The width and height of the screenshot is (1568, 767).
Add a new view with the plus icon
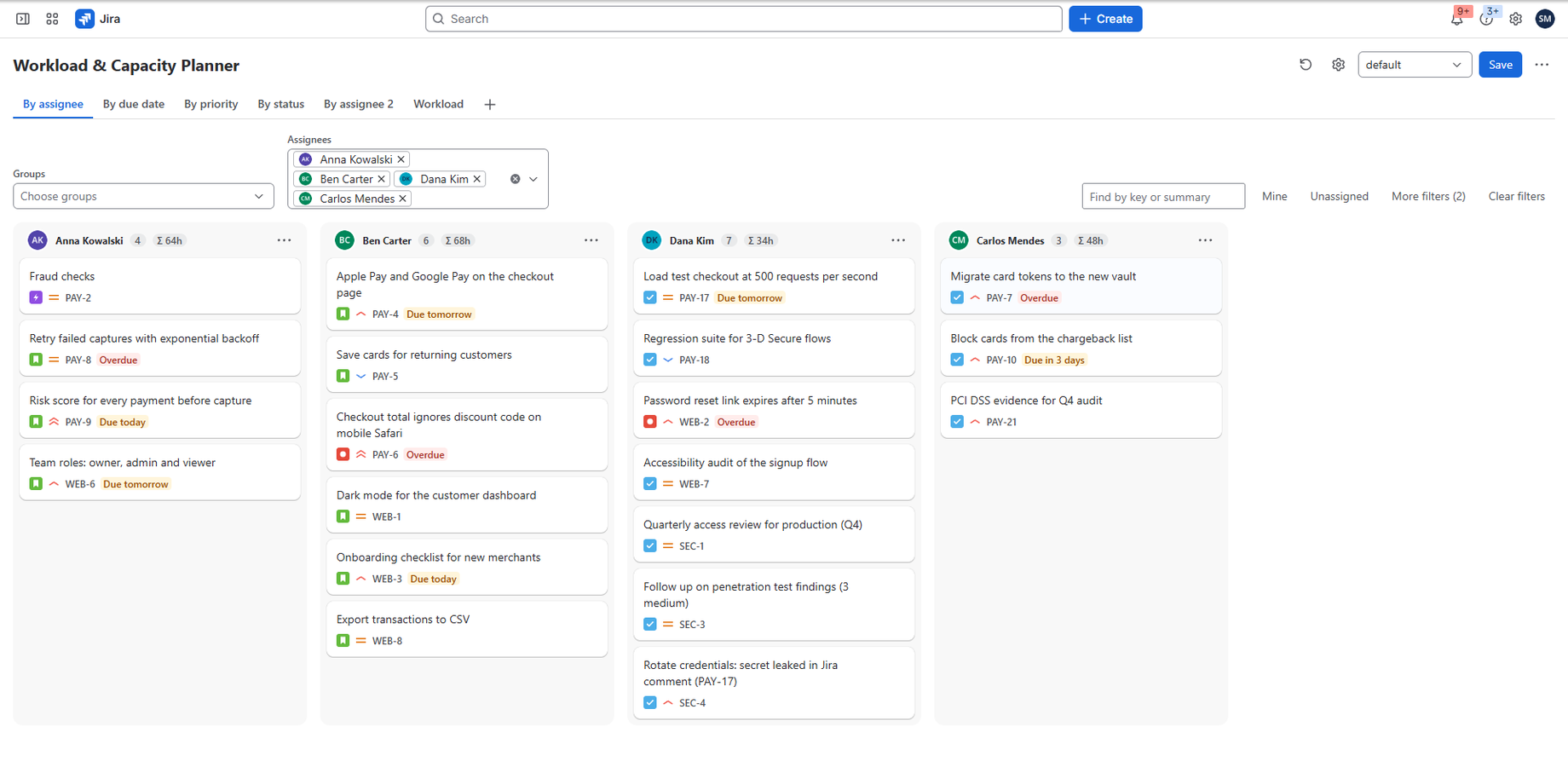[489, 104]
